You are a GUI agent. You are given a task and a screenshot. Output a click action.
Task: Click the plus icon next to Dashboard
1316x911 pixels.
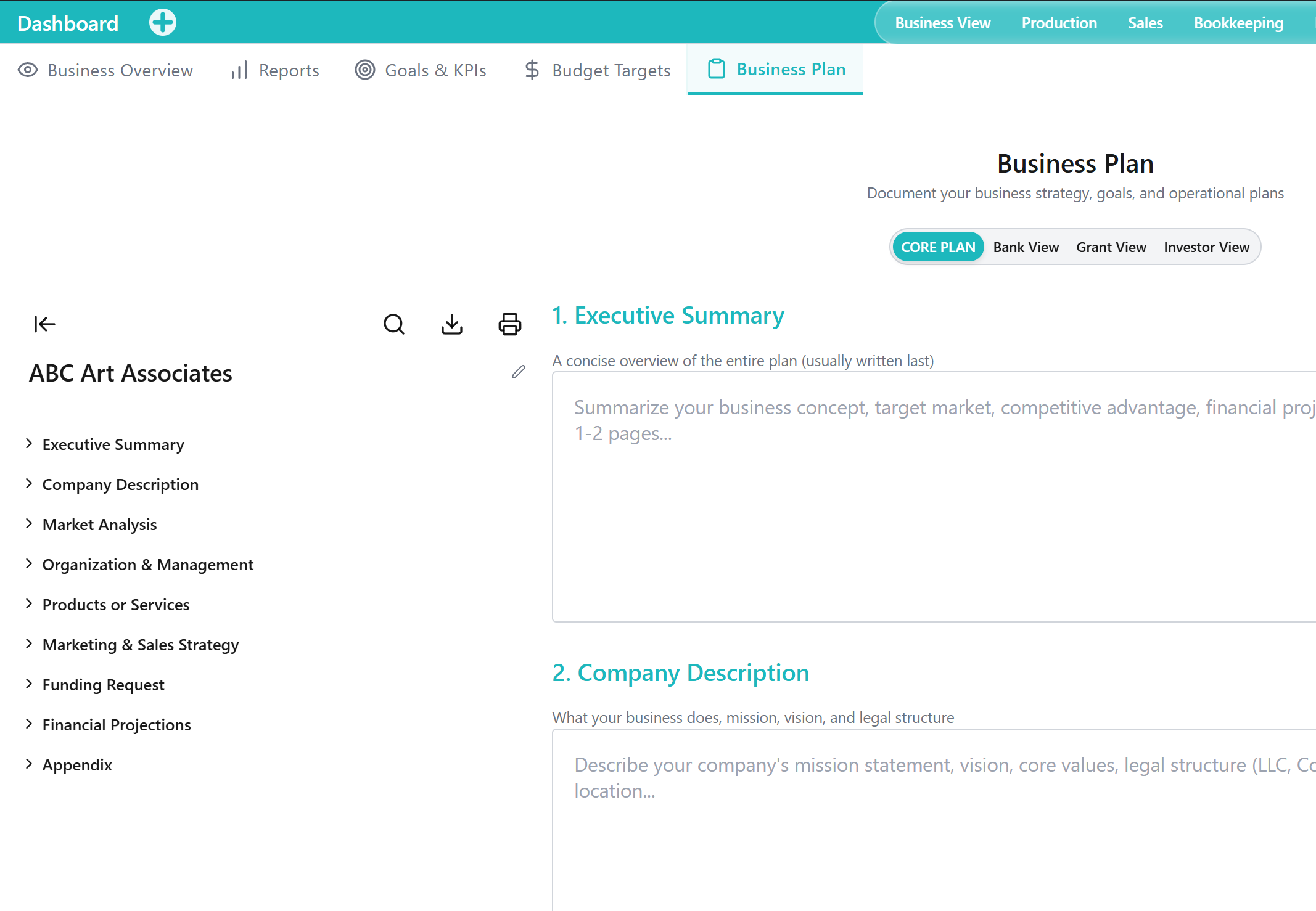[163, 23]
